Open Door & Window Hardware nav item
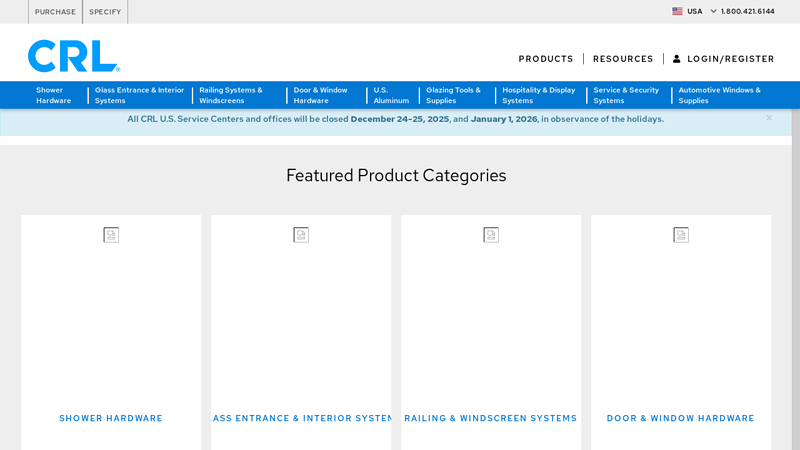Image resolution: width=800 pixels, height=450 pixels. (x=320, y=95)
